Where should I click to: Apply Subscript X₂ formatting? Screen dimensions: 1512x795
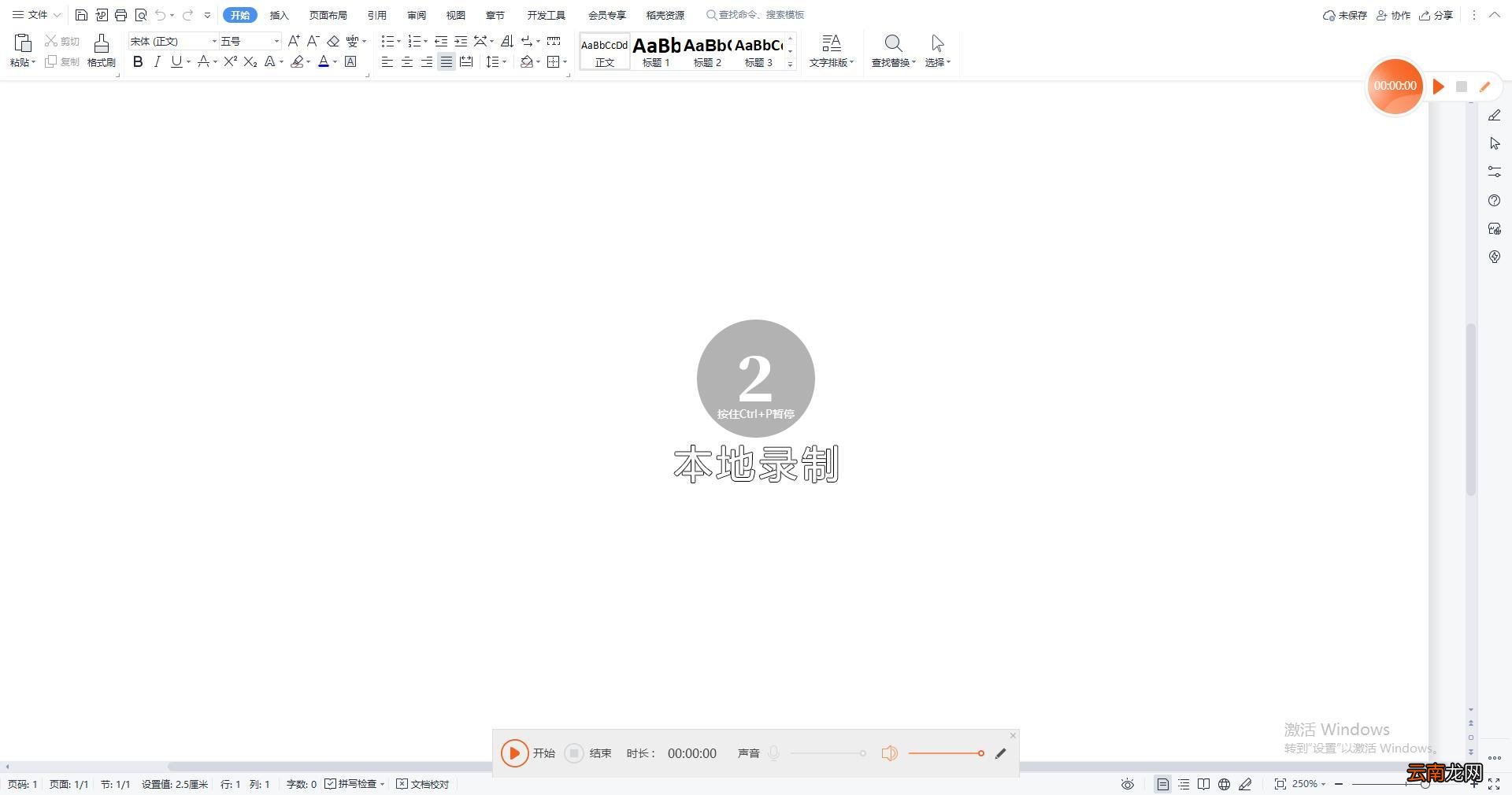pyautogui.click(x=250, y=61)
